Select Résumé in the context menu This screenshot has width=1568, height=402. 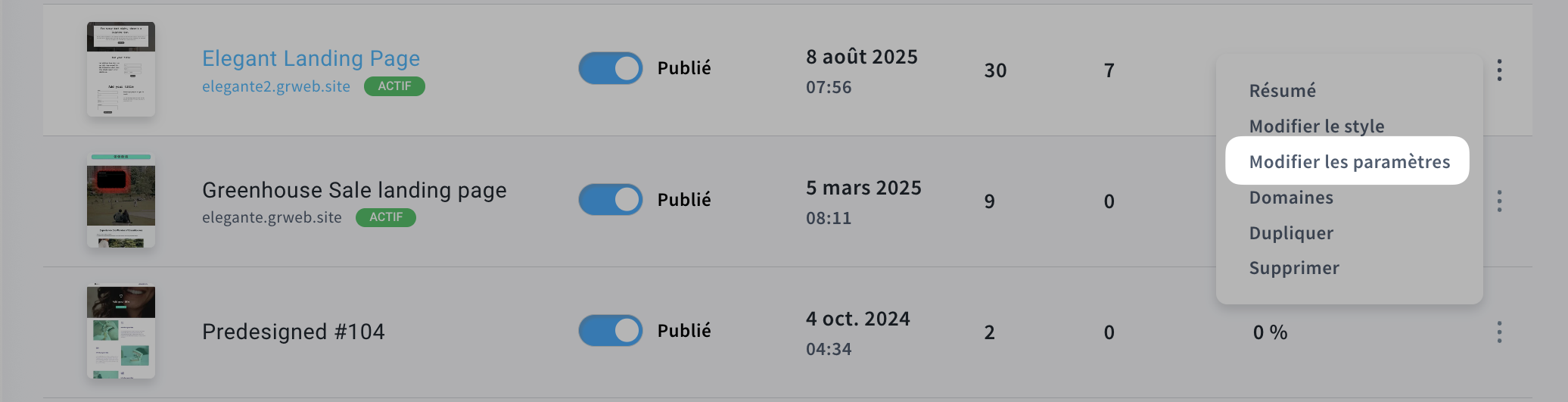pos(1282,91)
